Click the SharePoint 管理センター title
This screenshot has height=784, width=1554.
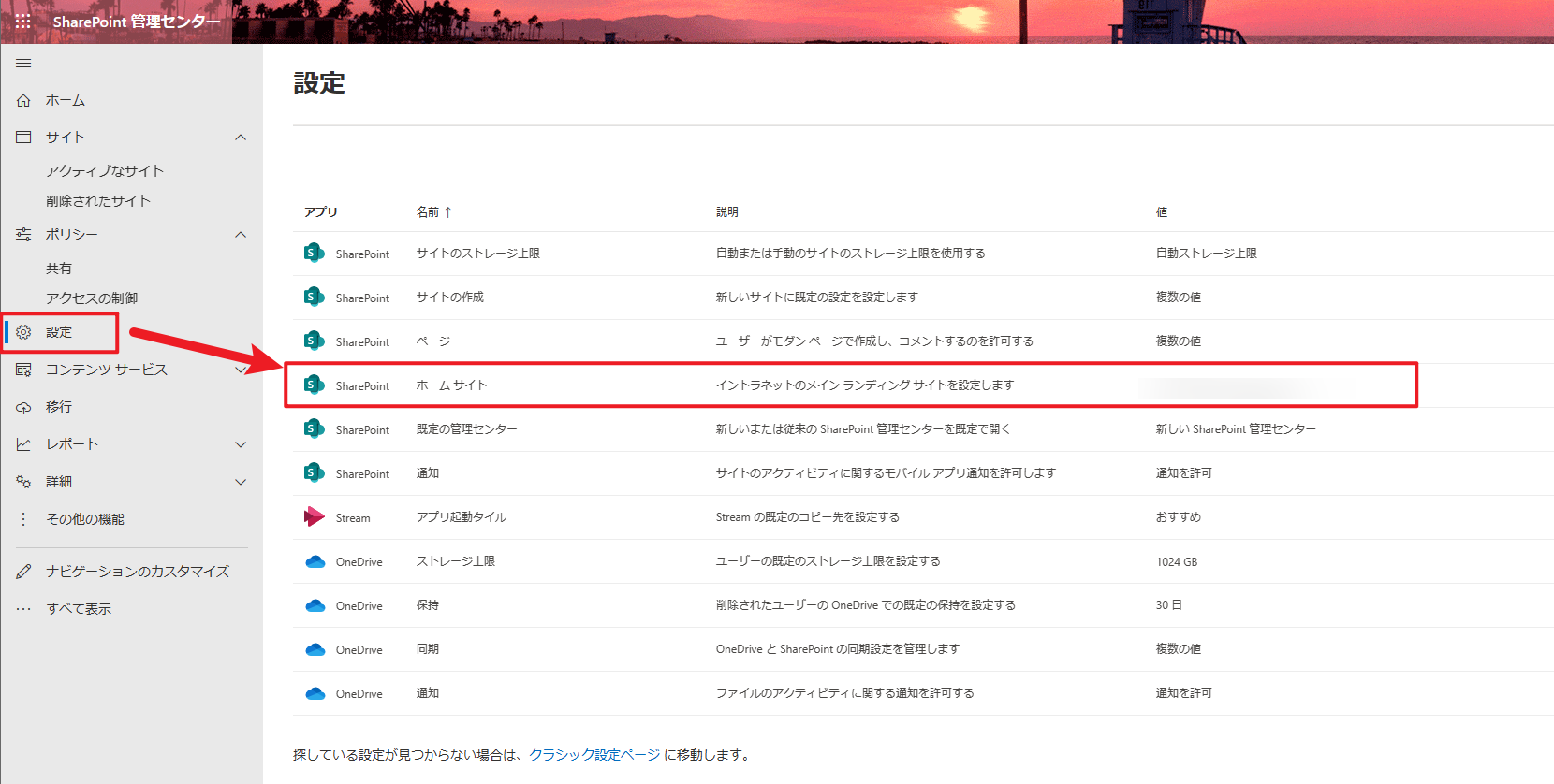coord(137,22)
